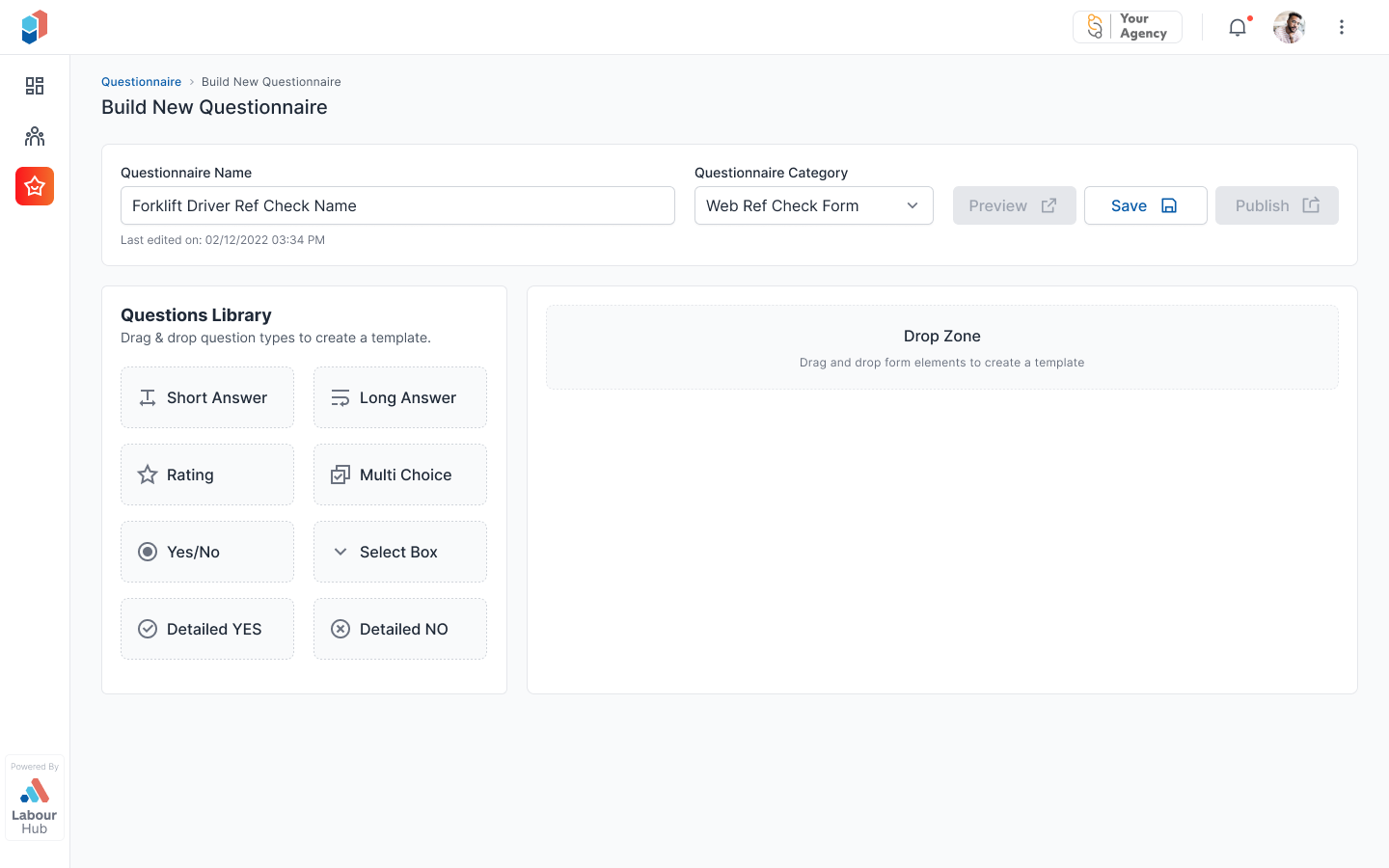The height and width of the screenshot is (868, 1389).
Task: Open the Questionnaire Category dropdown
Action: point(814,205)
